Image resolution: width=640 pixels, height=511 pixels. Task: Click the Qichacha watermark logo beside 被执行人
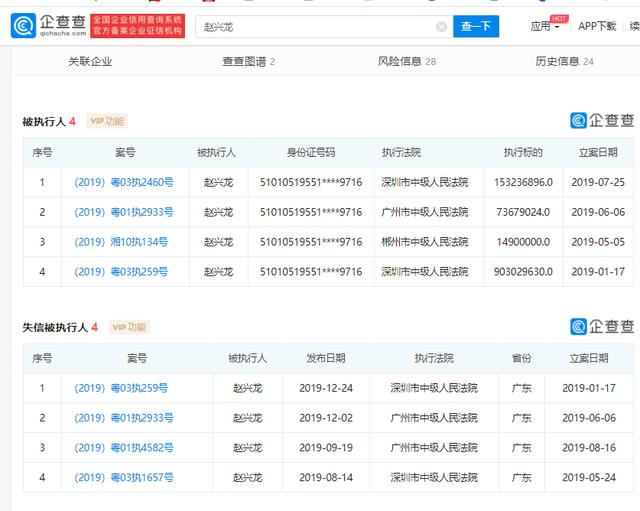click(x=602, y=121)
